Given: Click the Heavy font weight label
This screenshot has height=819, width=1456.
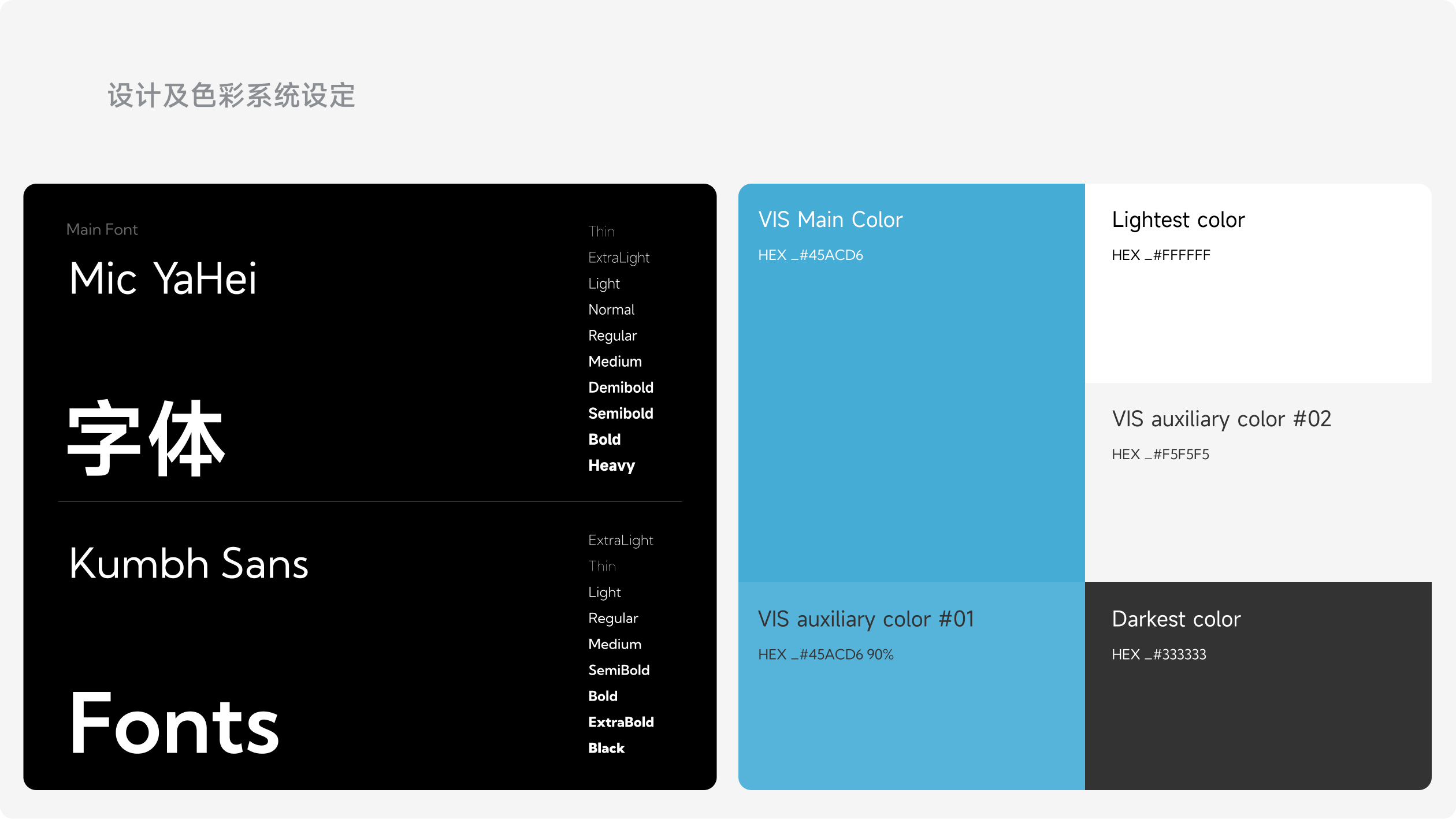Looking at the screenshot, I should pyautogui.click(x=611, y=466).
